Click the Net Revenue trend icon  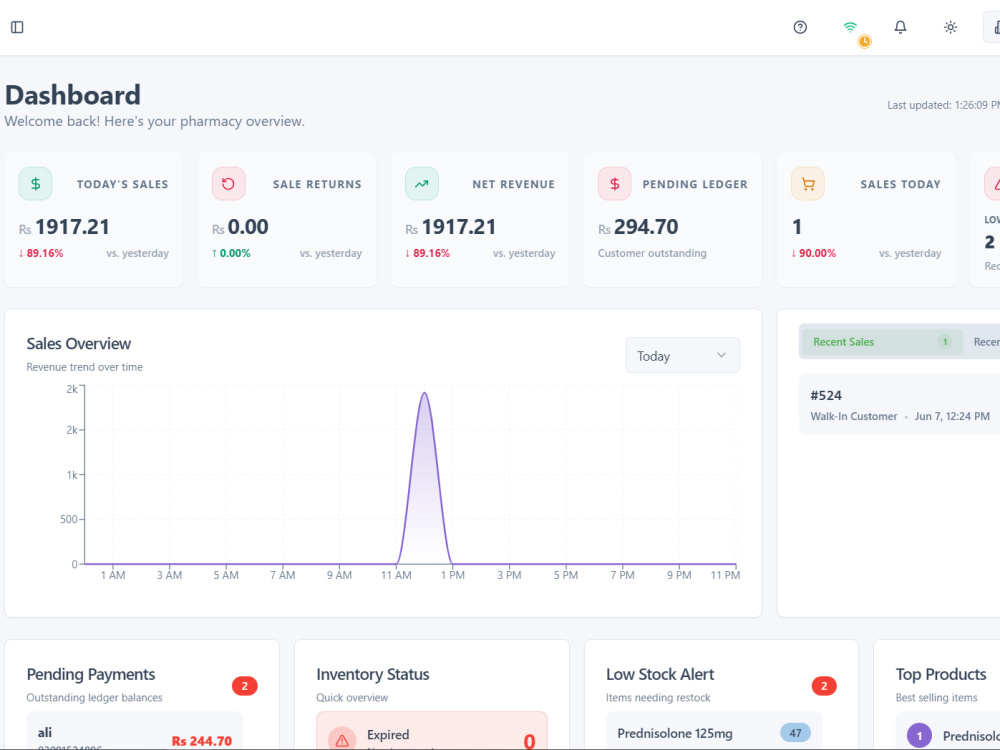coord(422,184)
